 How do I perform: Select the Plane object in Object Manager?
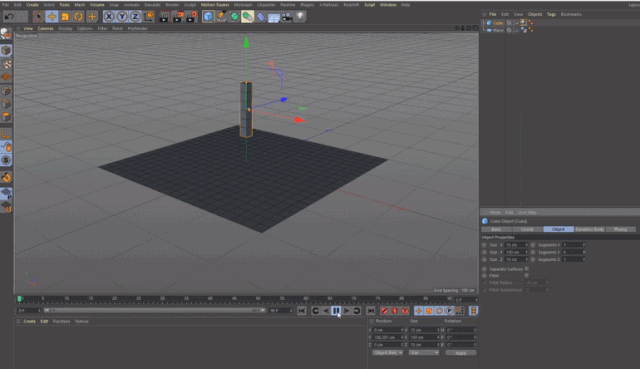pos(498,30)
